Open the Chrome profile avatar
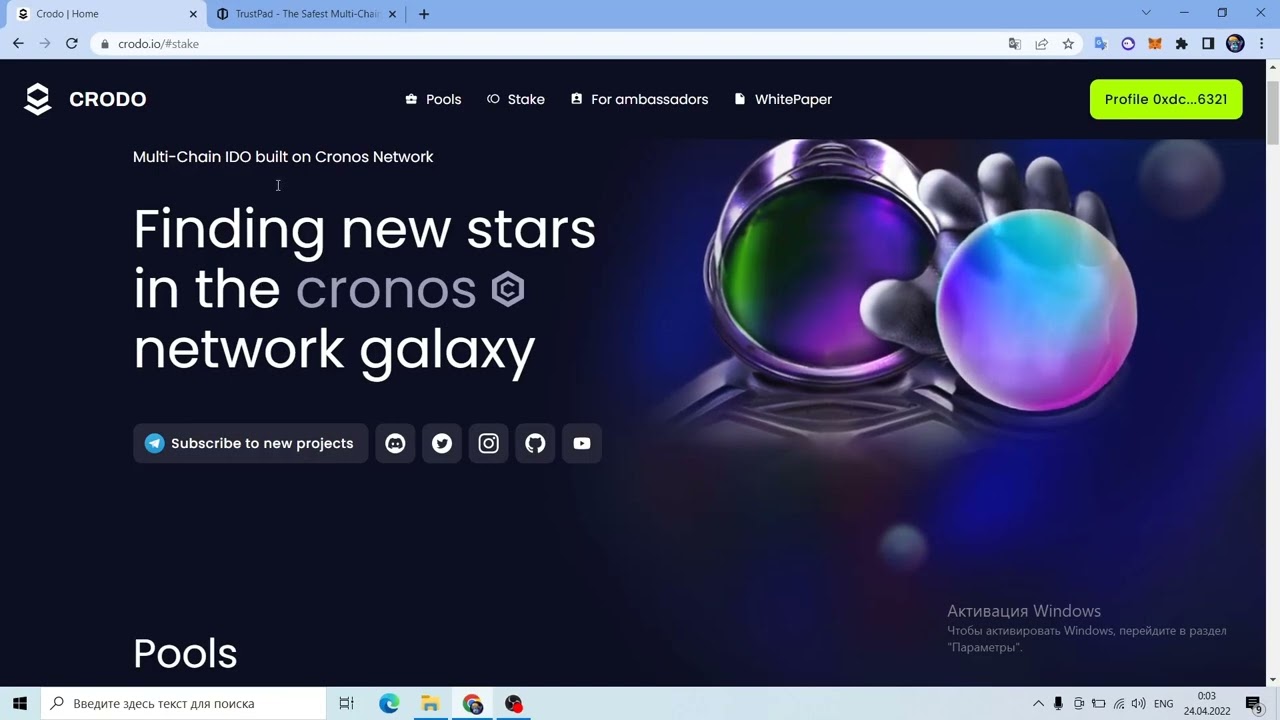The width and height of the screenshot is (1280, 720). click(x=1235, y=44)
